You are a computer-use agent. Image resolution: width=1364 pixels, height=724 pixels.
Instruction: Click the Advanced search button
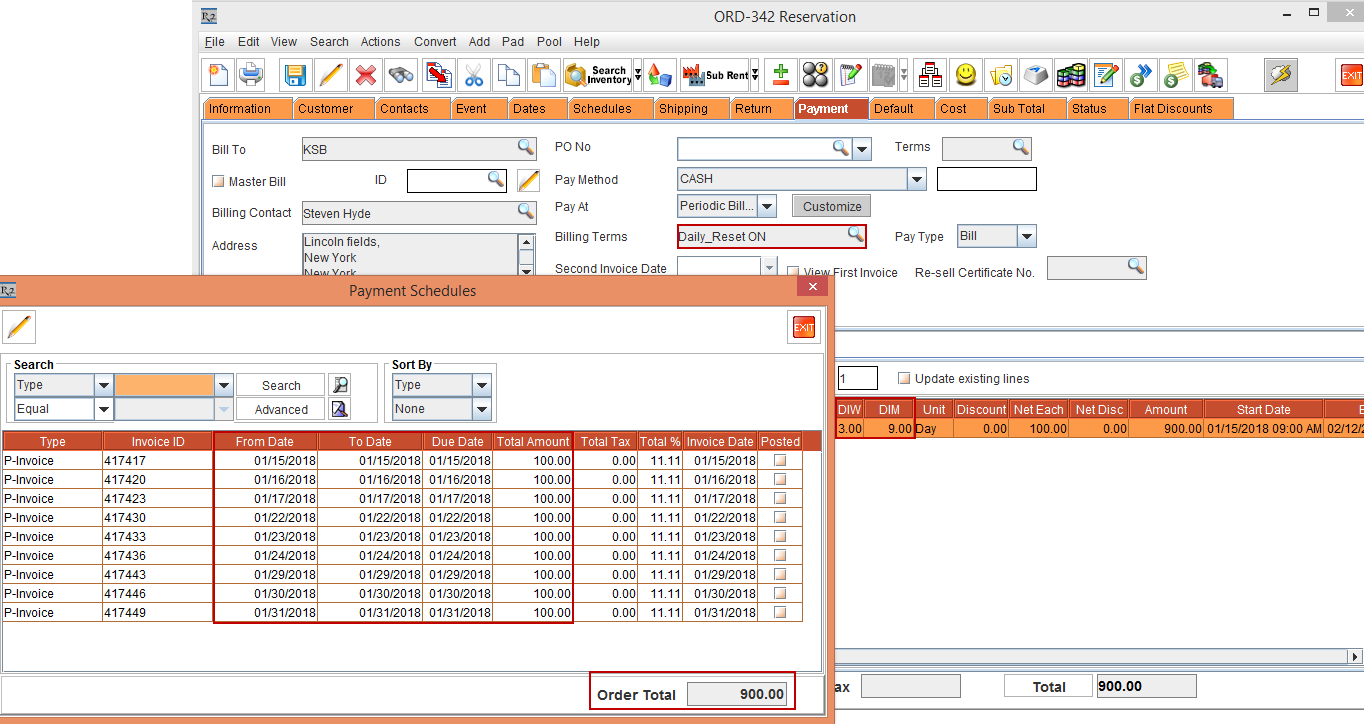tap(281, 409)
